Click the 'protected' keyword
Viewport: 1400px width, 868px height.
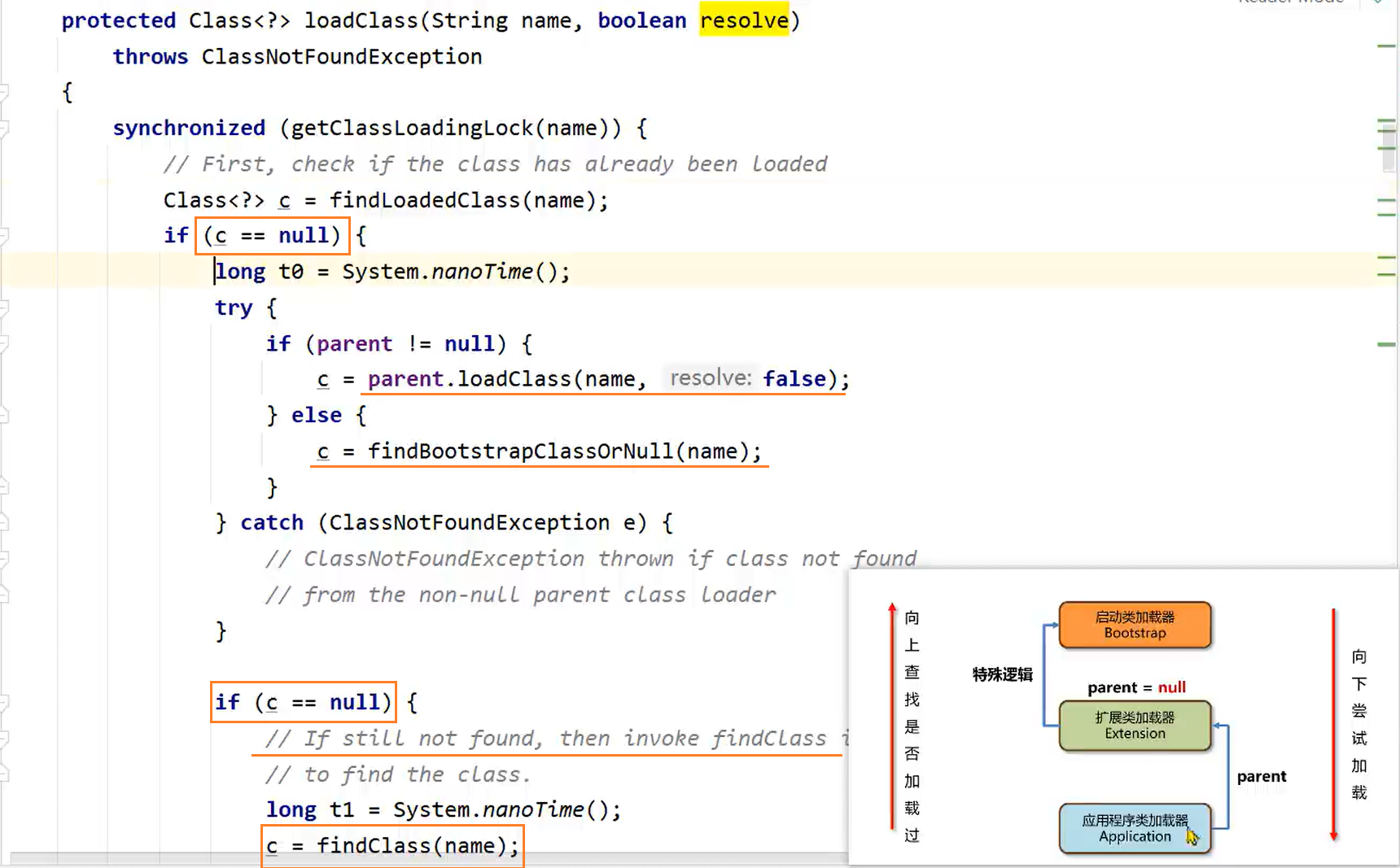pos(119,20)
